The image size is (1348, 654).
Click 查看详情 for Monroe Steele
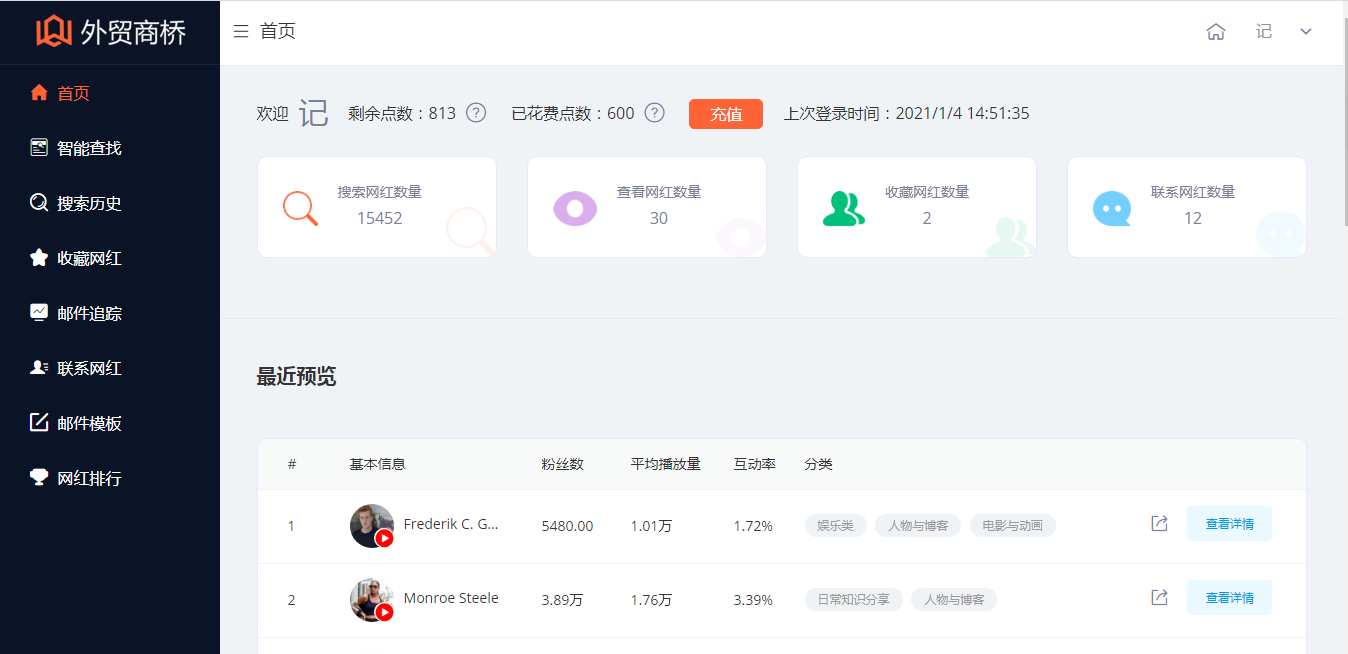(x=1229, y=598)
